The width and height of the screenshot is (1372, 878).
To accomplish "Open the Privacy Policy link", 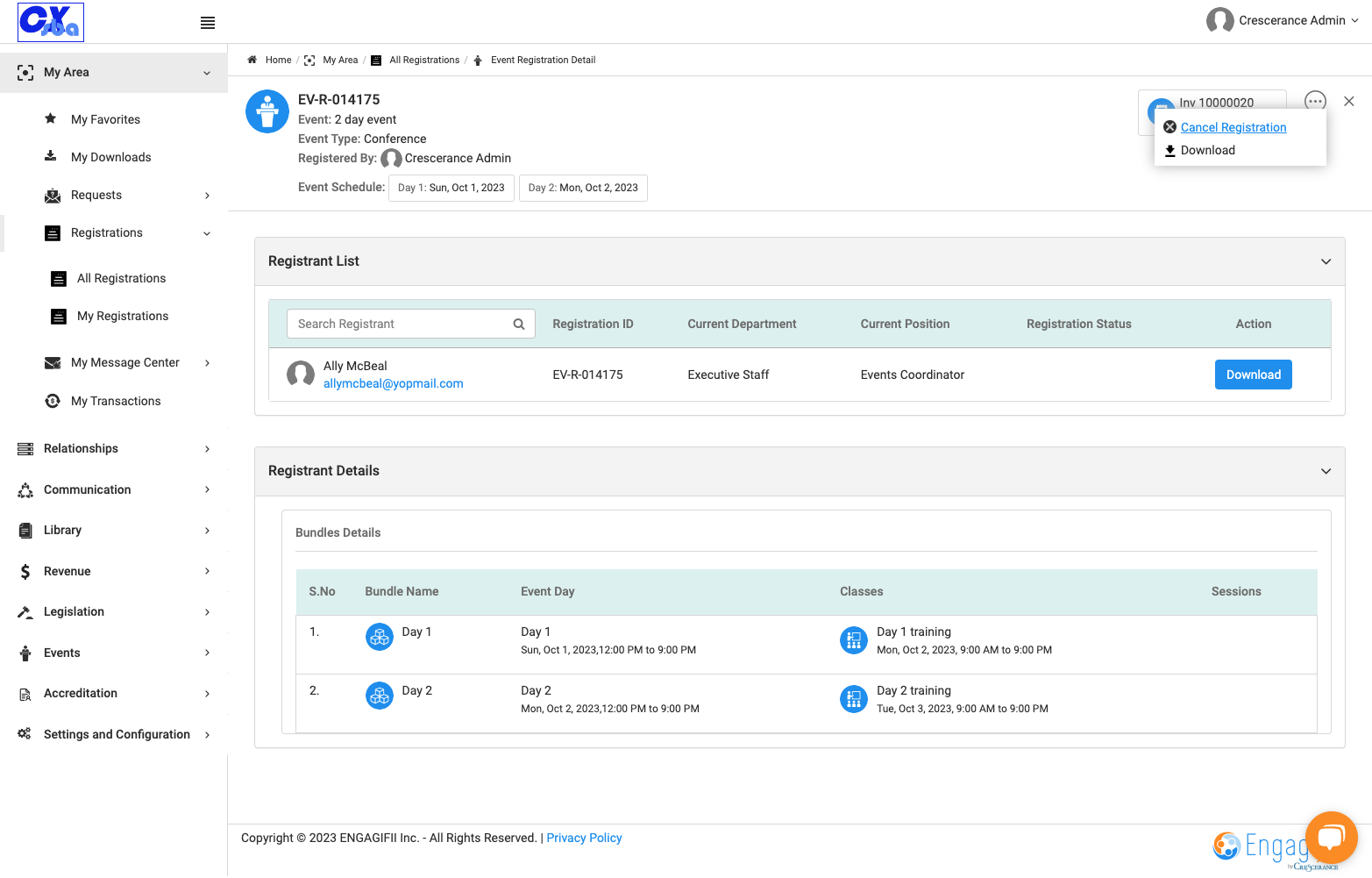I will click(x=584, y=838).
